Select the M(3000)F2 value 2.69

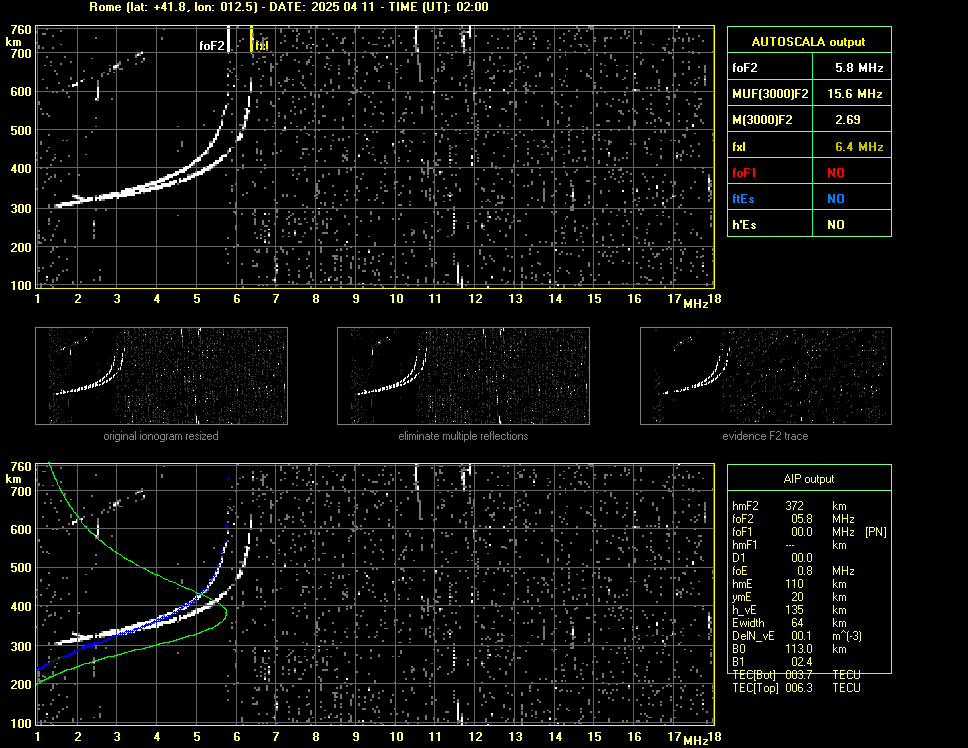click(x=847, y=120)
